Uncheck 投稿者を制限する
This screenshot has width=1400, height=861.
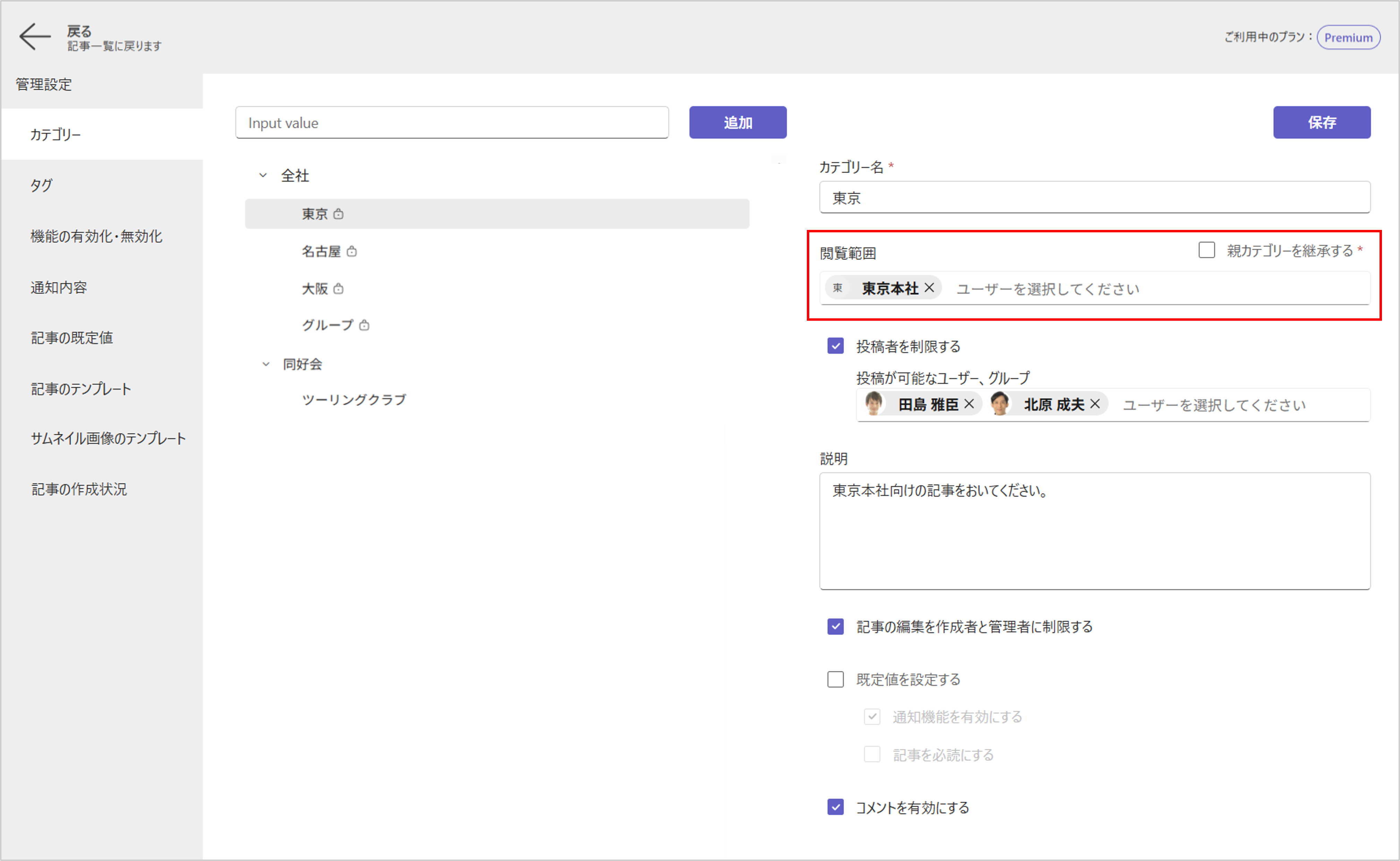[x=836, y=346]
